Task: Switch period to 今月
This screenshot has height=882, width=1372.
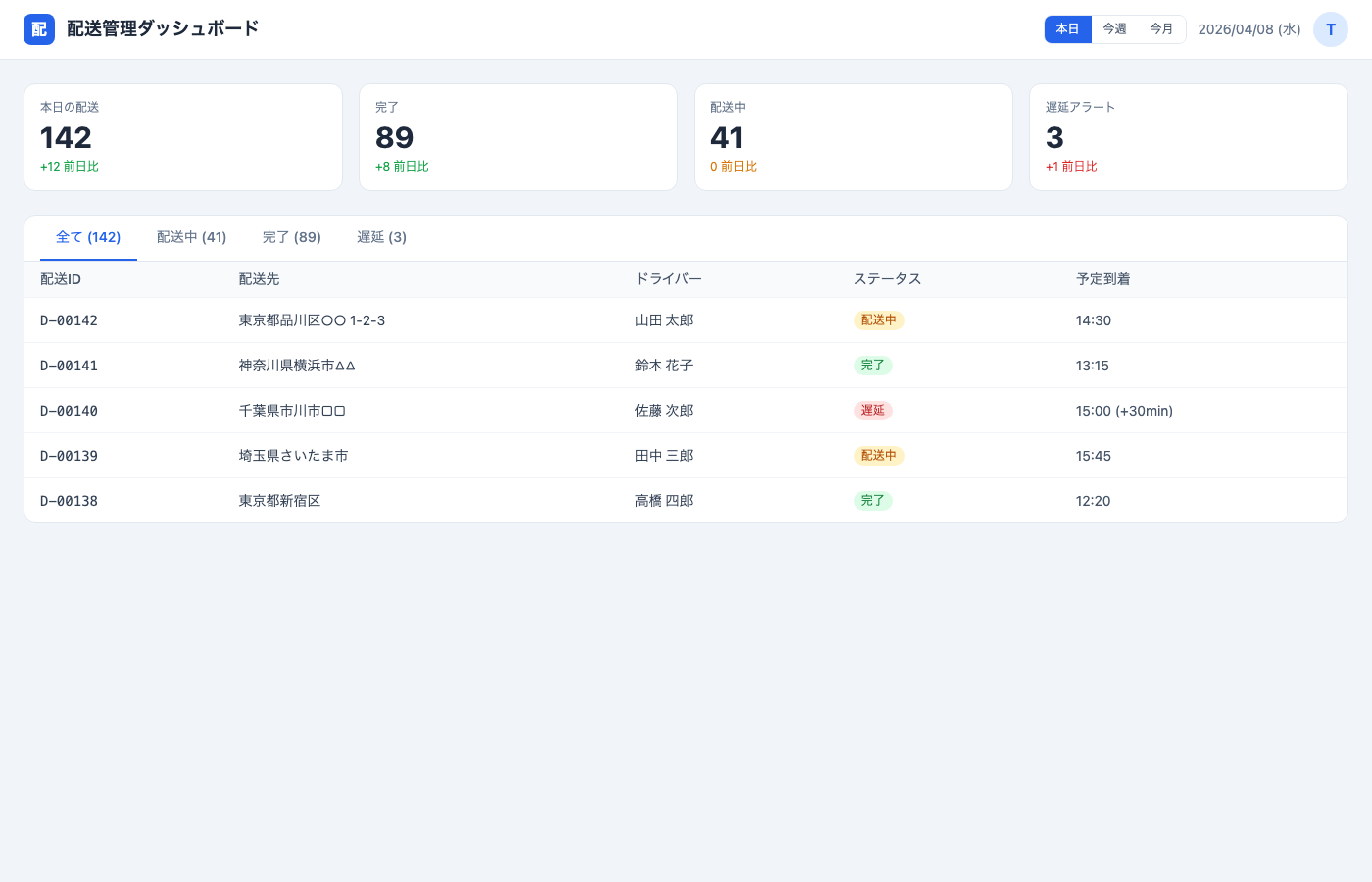Action: 1161,29
